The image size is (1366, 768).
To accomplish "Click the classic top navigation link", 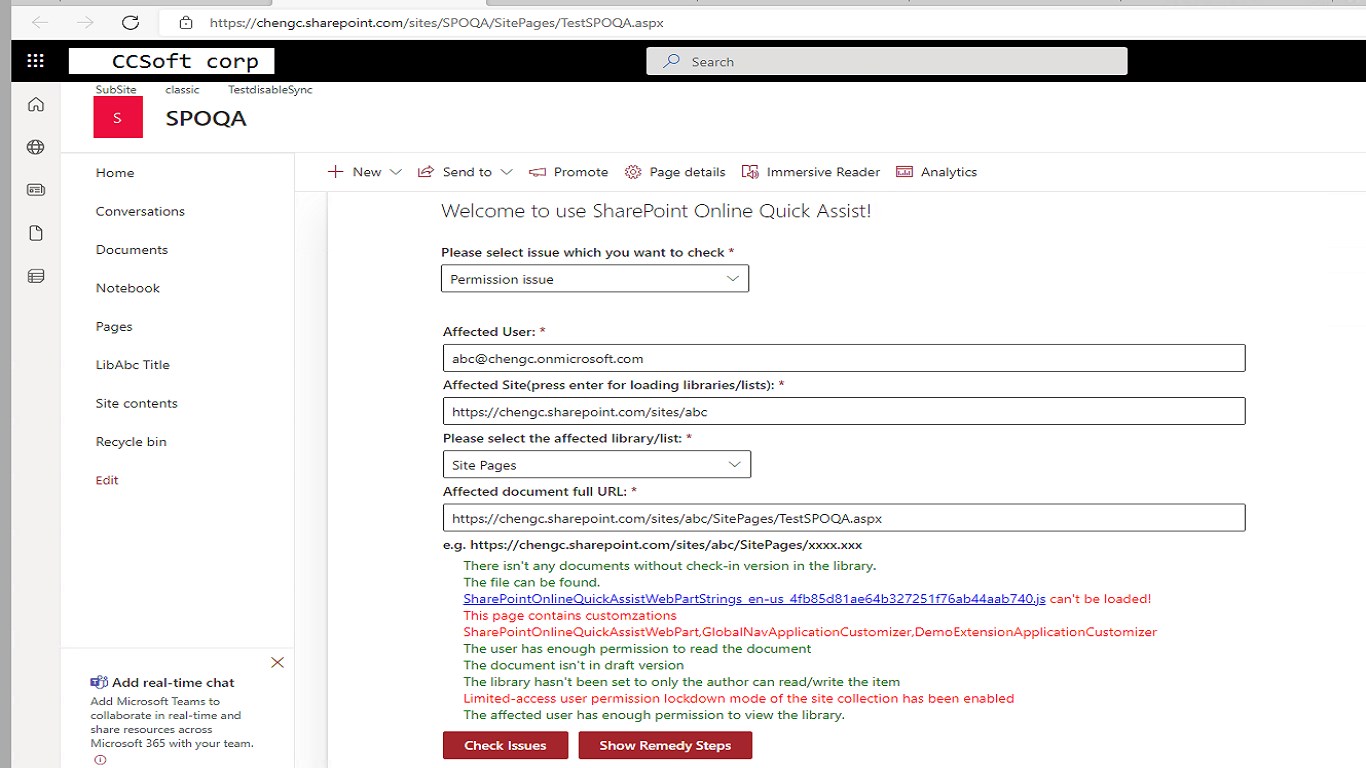I will coord(183,90).
